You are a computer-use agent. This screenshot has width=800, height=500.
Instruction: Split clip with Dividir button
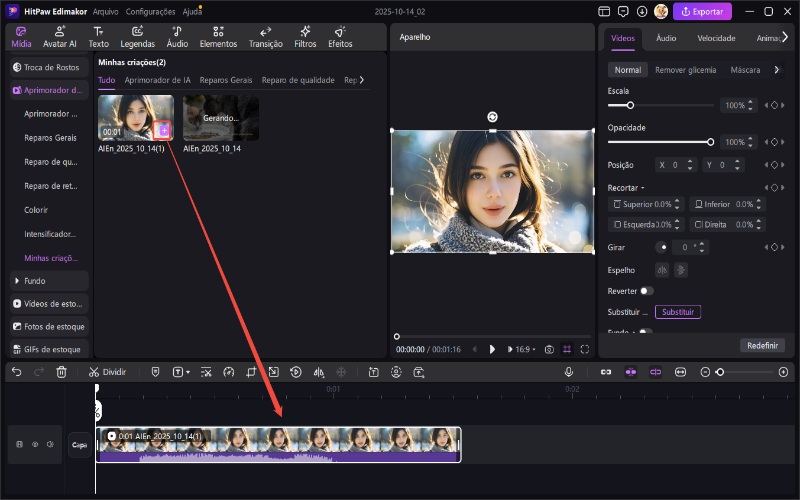(x=107, y=372)
